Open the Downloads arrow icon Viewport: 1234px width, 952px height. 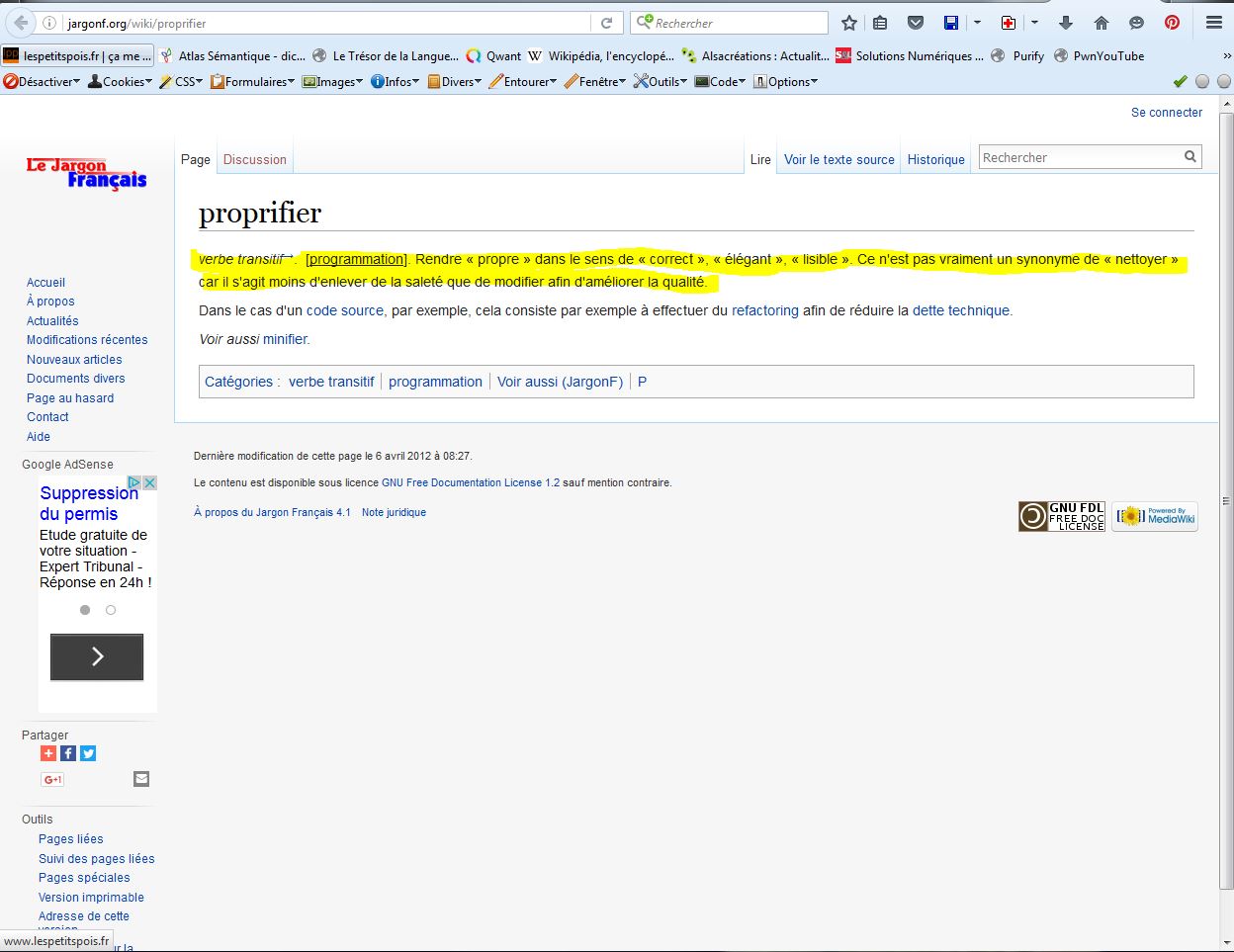[1066, 23]
